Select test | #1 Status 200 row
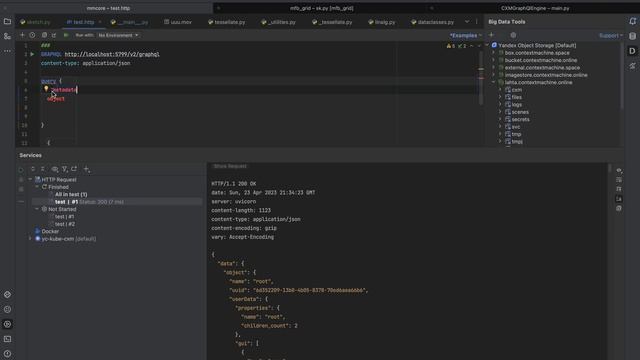Image resolution: width=640 pixels, height=360 pixels. pyautogui.click(x=118, y=202)
